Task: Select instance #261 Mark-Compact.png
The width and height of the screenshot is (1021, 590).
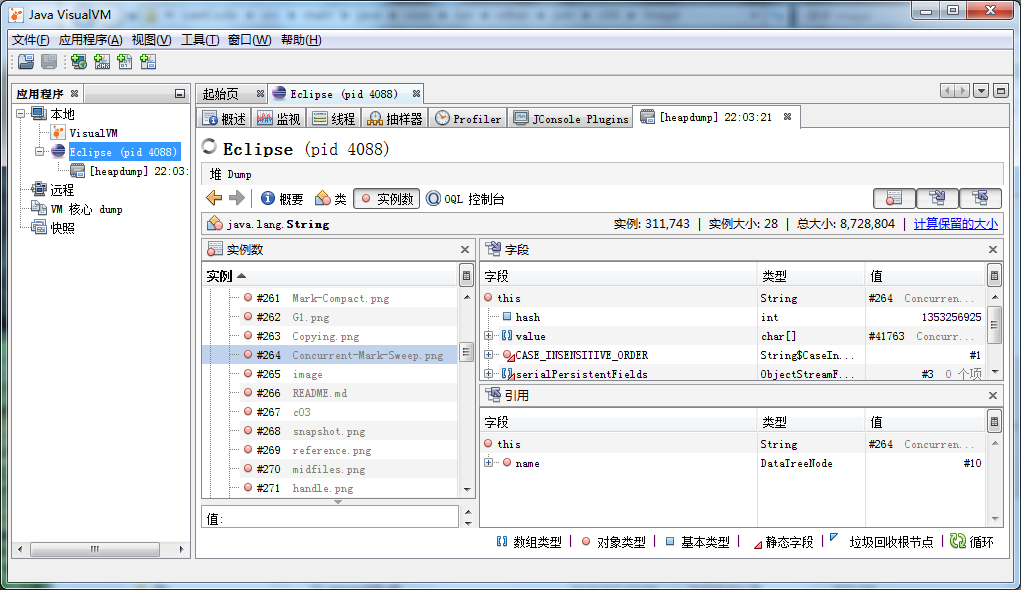Action: coord(330,298)
